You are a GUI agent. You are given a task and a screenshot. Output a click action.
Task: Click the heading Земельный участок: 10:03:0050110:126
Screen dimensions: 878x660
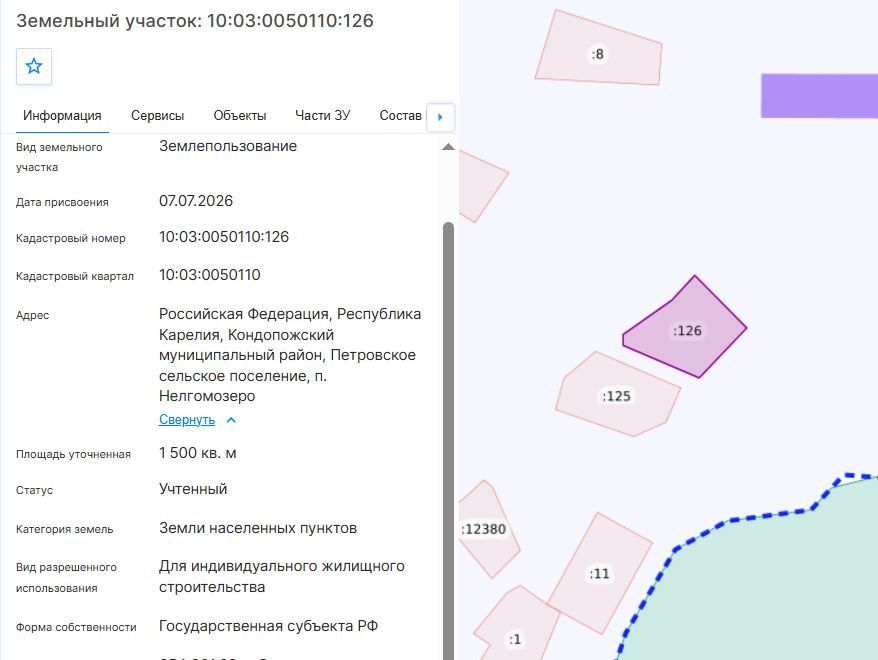(x=195, y=21)
